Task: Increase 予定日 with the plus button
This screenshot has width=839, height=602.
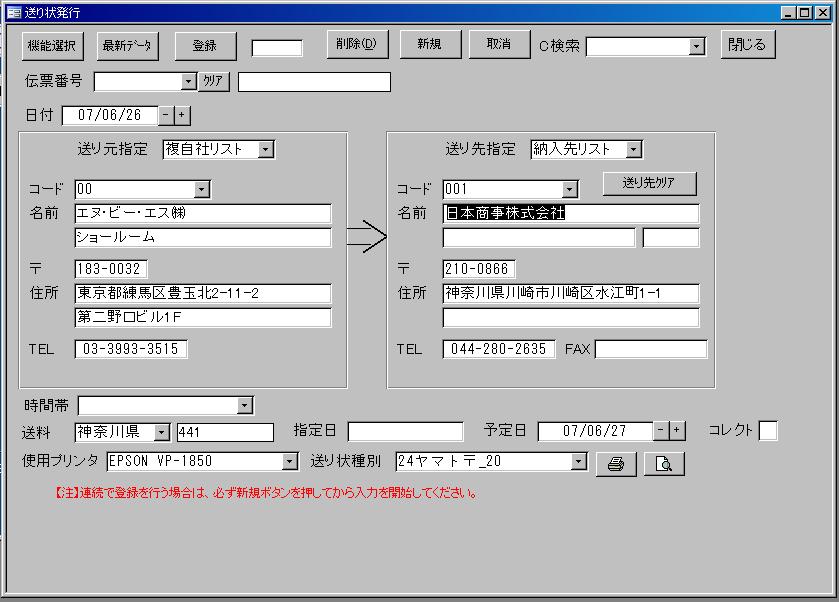Action: coord(677,430)
